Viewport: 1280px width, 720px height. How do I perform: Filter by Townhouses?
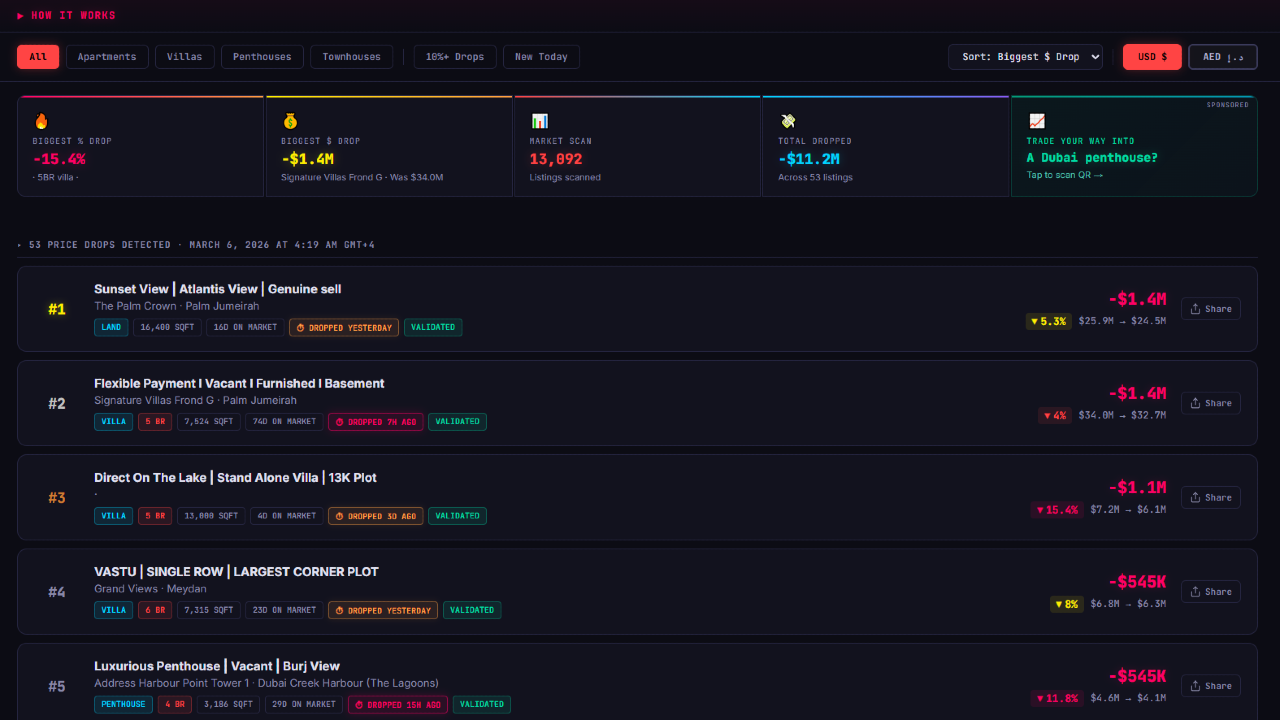351,57
